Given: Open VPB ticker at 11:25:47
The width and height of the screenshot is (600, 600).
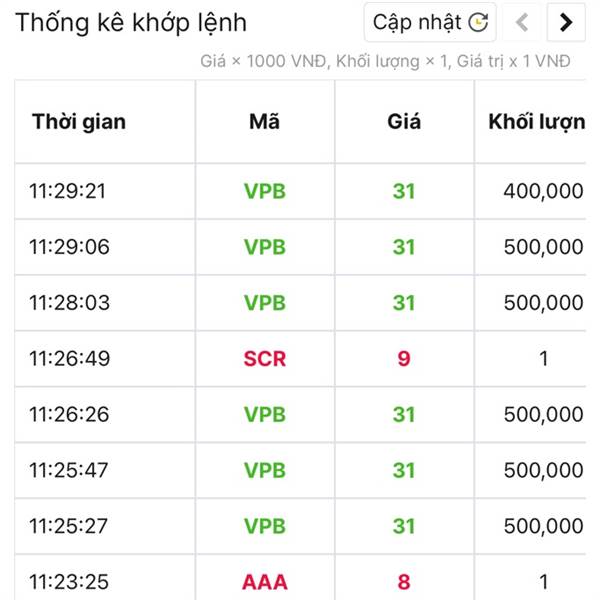Looking at the screenshot, I should point(265,471).
